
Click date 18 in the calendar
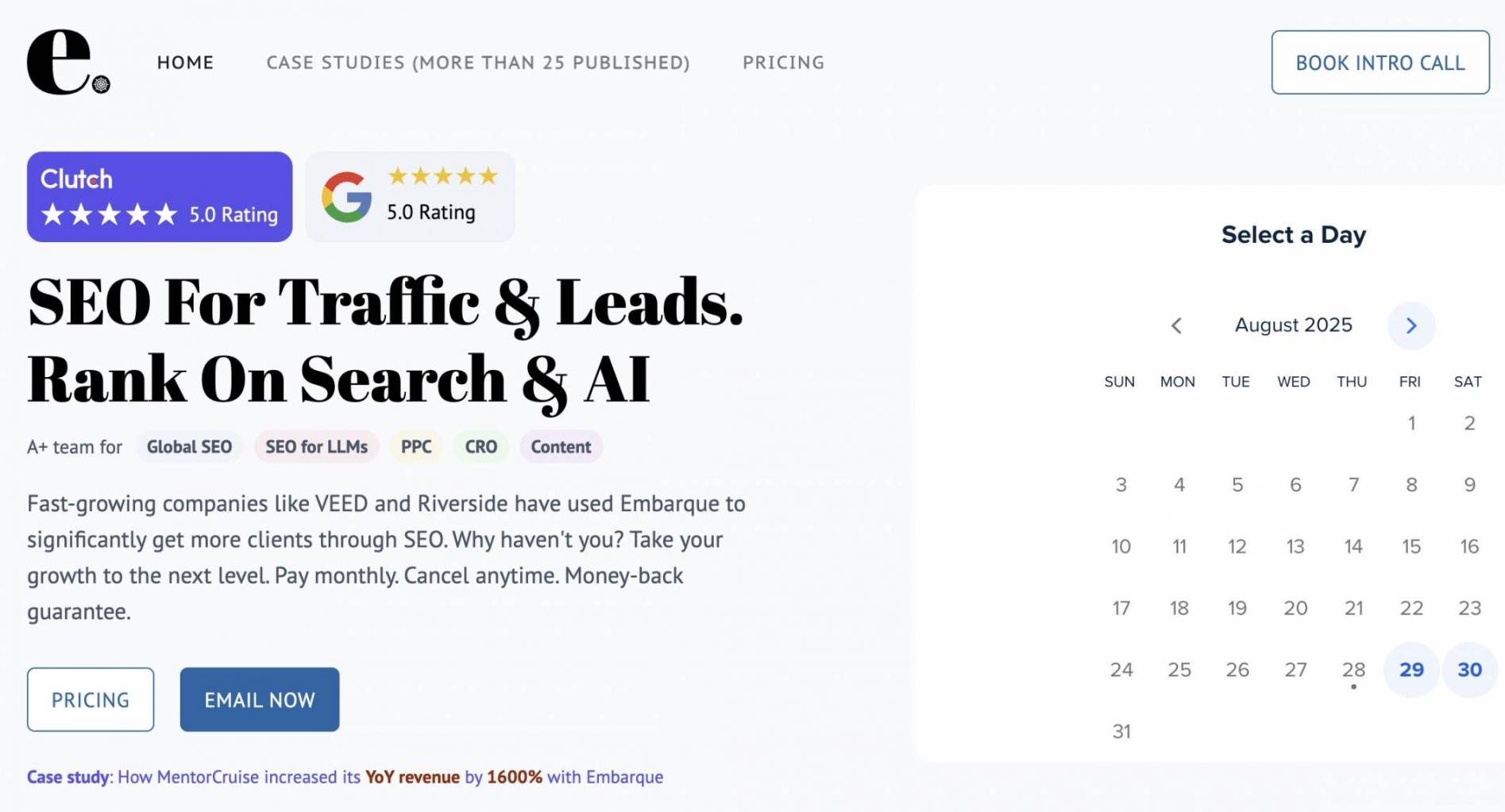pyautogui.click(x=1179, y=608)
